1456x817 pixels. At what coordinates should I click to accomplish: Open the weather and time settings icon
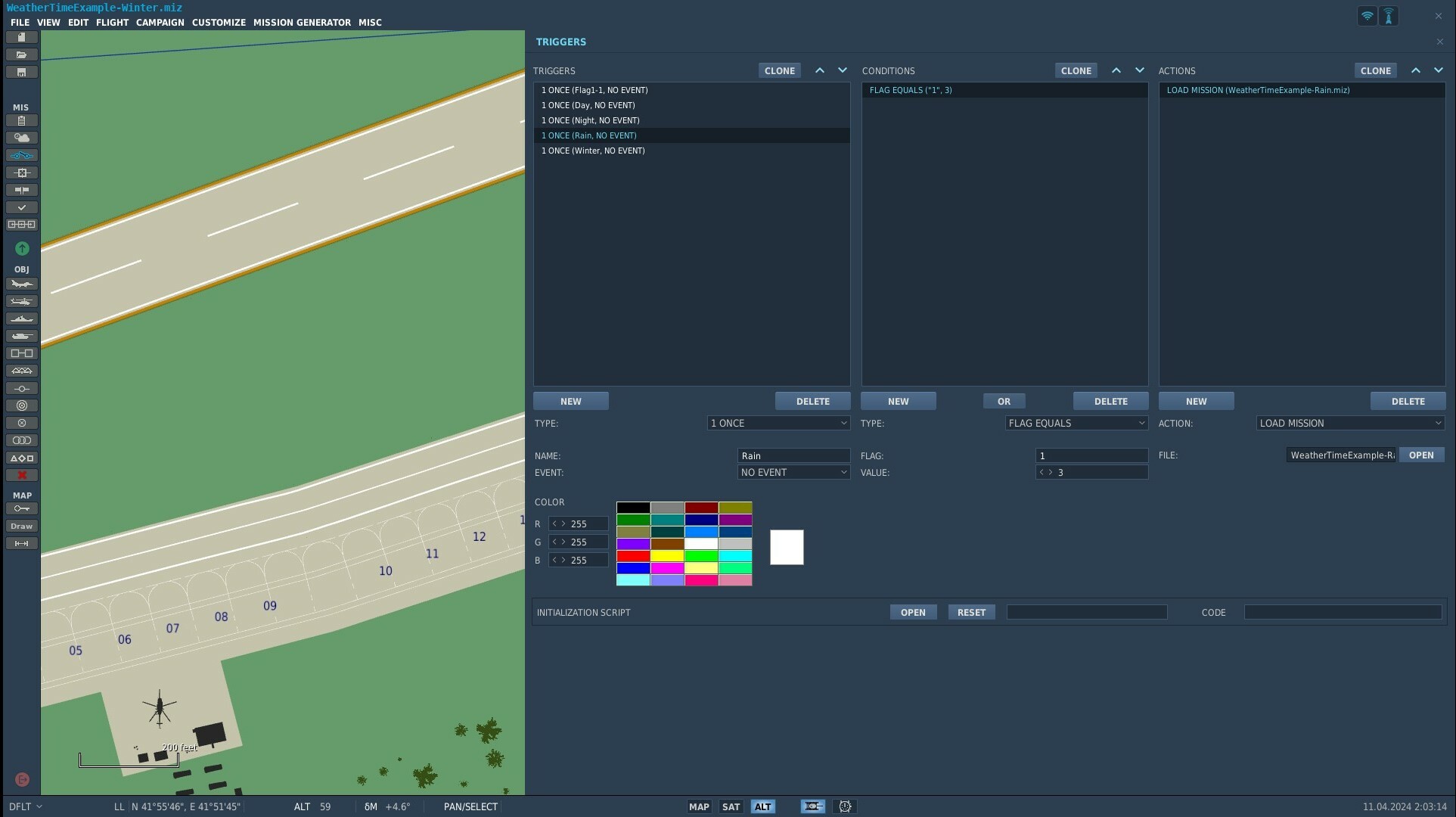click(21, 138)
